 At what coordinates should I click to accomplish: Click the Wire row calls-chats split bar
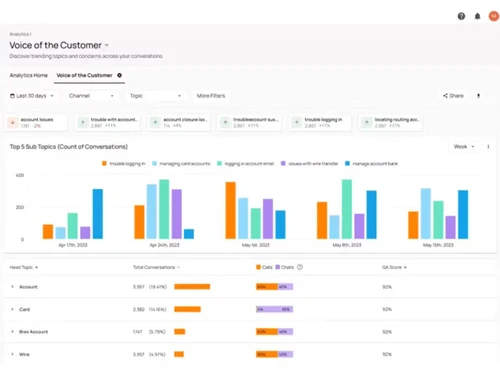[x=274, y=354]
